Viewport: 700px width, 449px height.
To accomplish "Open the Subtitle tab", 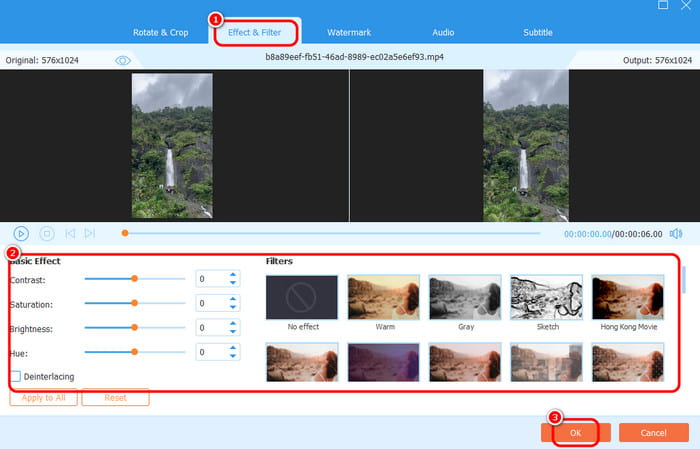I will 538,33.
